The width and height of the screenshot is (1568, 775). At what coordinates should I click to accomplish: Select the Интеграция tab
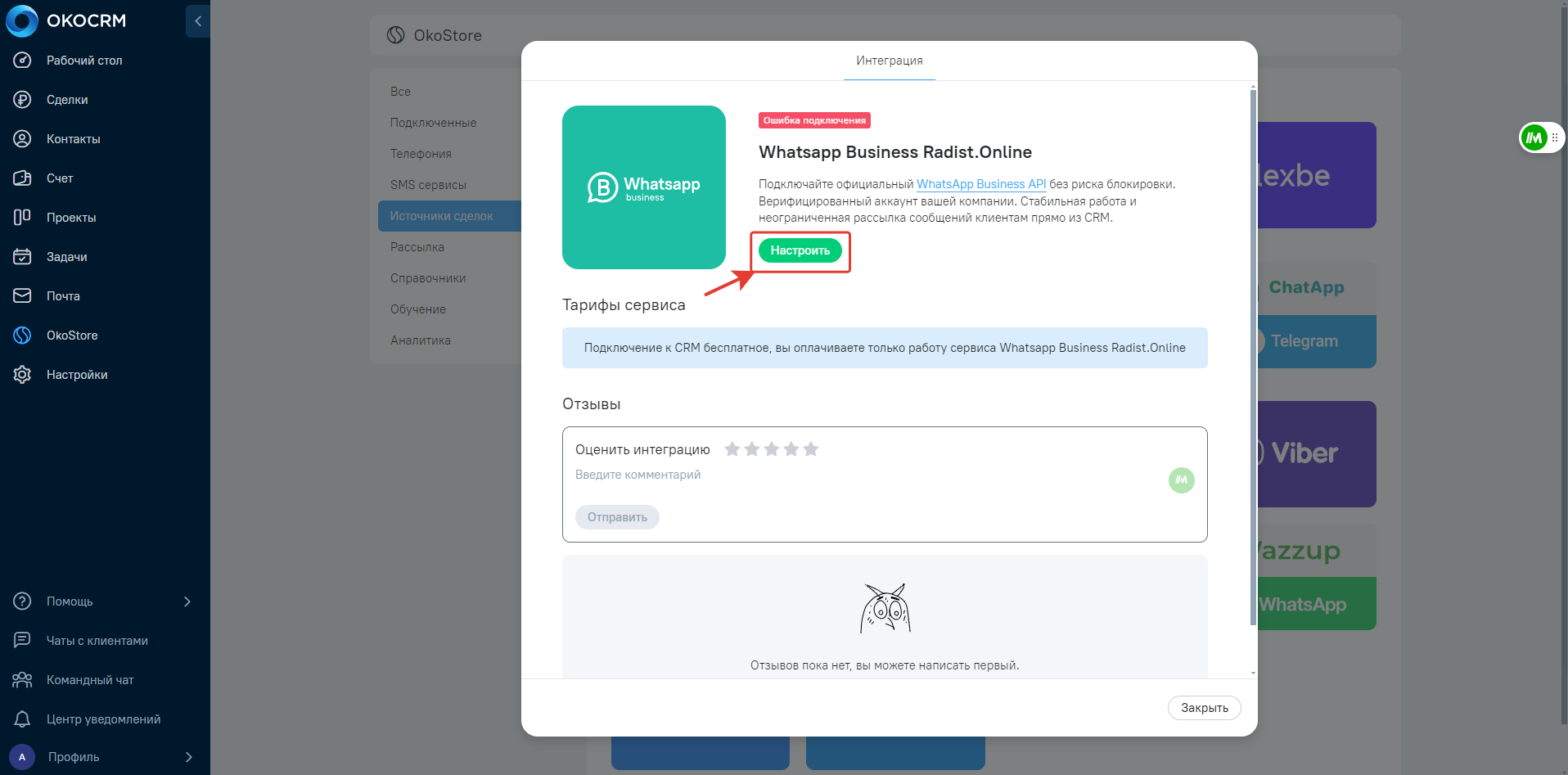(890, 61)
